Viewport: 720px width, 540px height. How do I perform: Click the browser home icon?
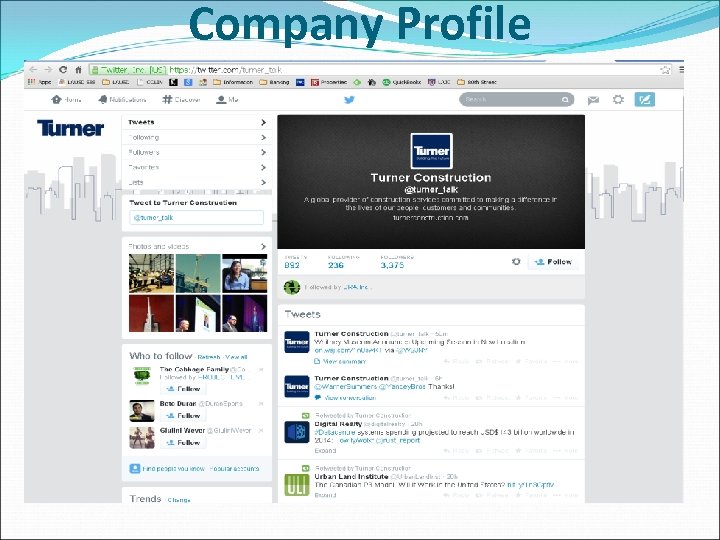[79, 70]
